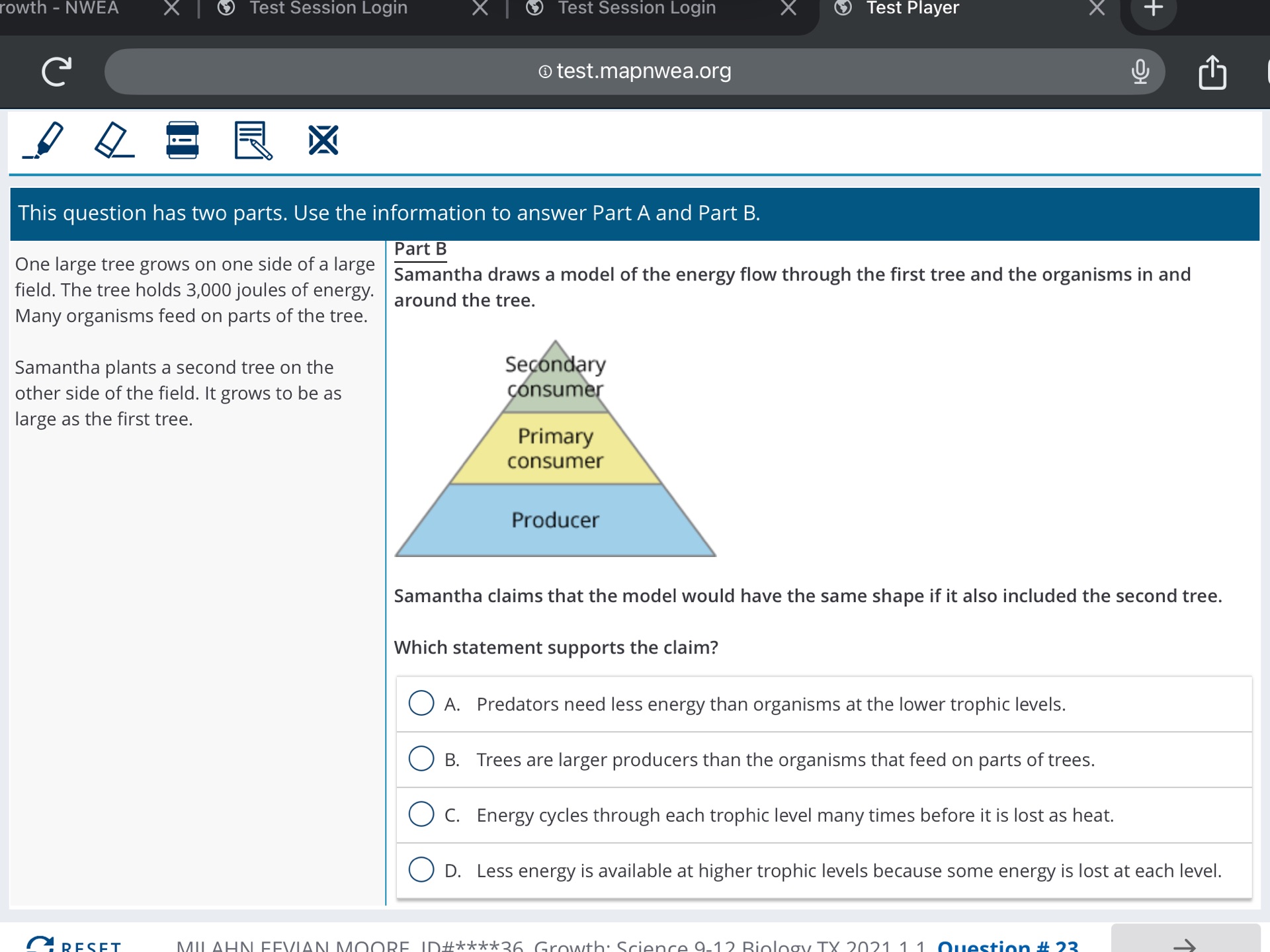Click the blue Producer pyramid layer

pyautogui.click(x=555, y=520)
